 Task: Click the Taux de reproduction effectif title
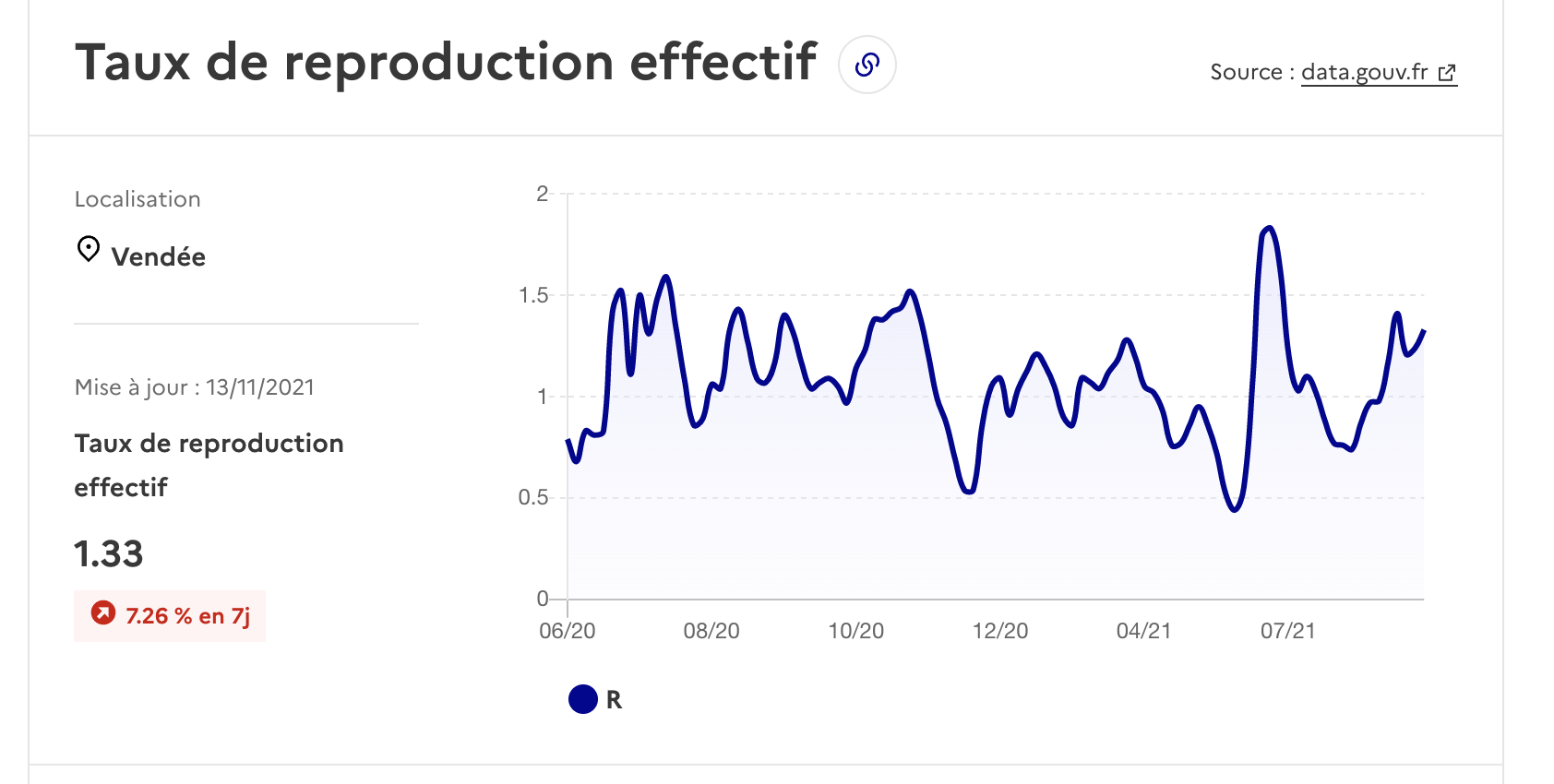(x=447, y=63)
